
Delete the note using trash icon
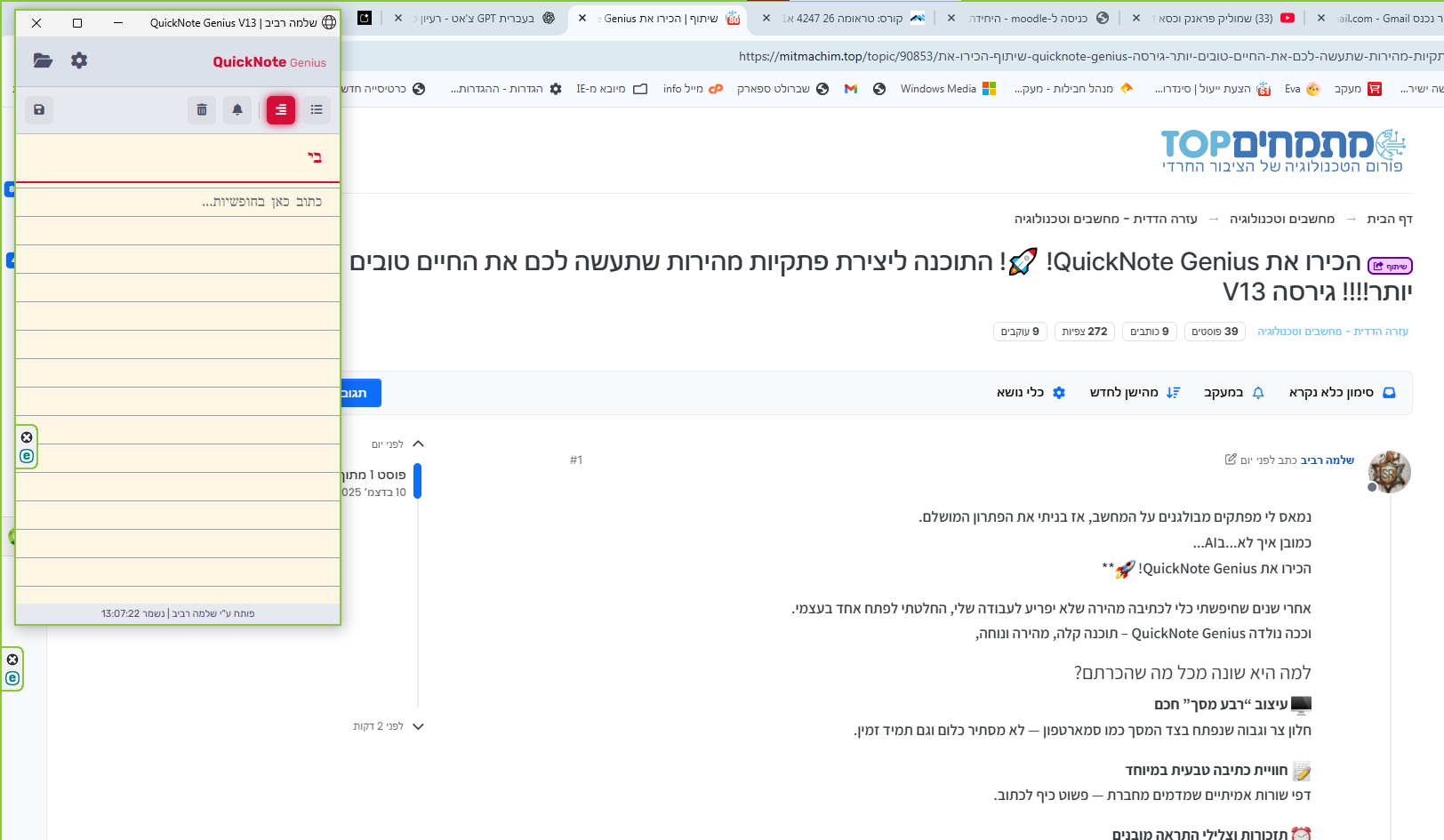pos(202,109)
